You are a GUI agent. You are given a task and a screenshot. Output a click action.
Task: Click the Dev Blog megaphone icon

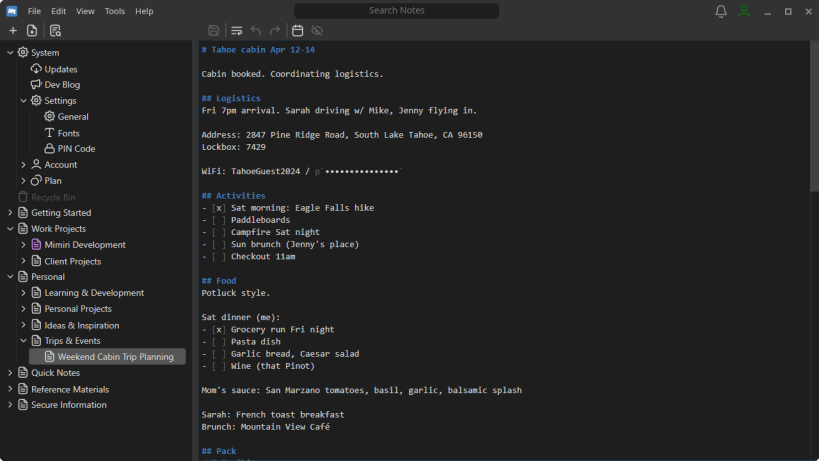tap(36, 84)
